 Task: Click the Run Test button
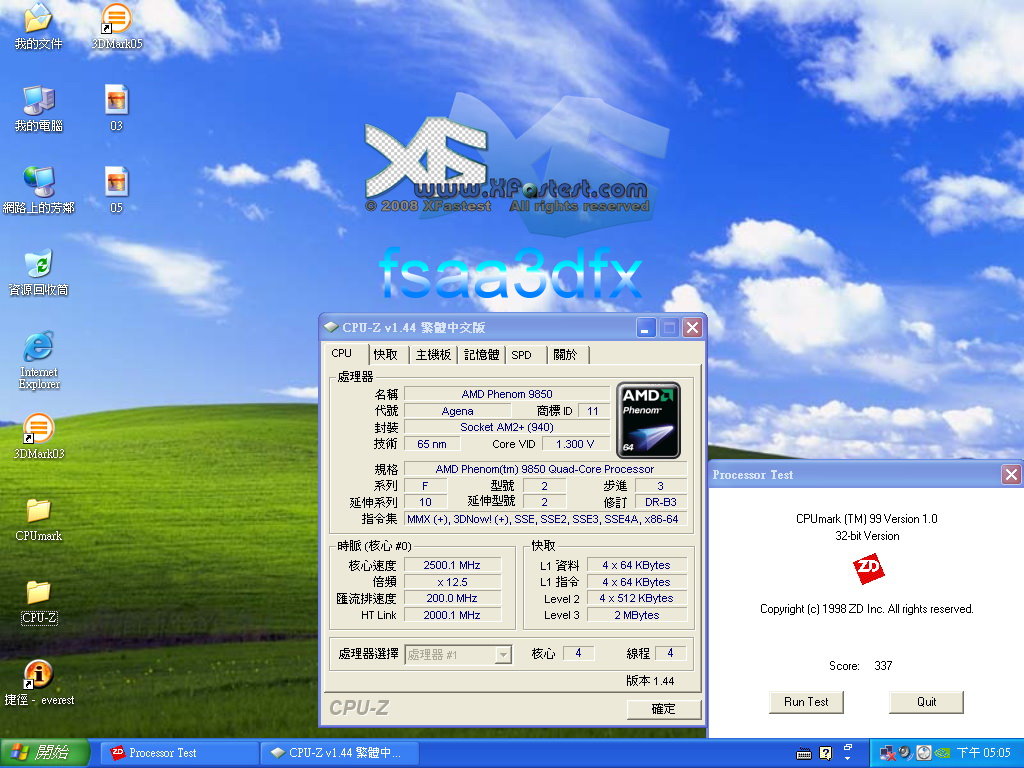click(x=806, y=702)
